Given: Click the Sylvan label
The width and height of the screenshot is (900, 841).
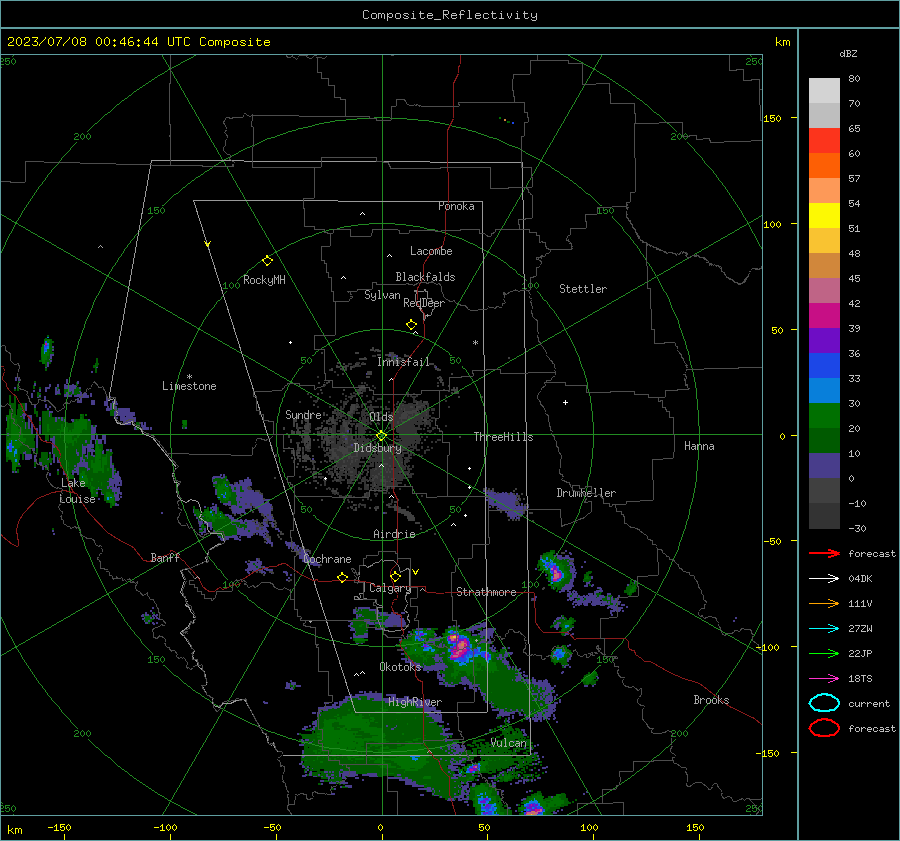Looking at the screenshot, I should pyautogui.click(x=382, y=295).
